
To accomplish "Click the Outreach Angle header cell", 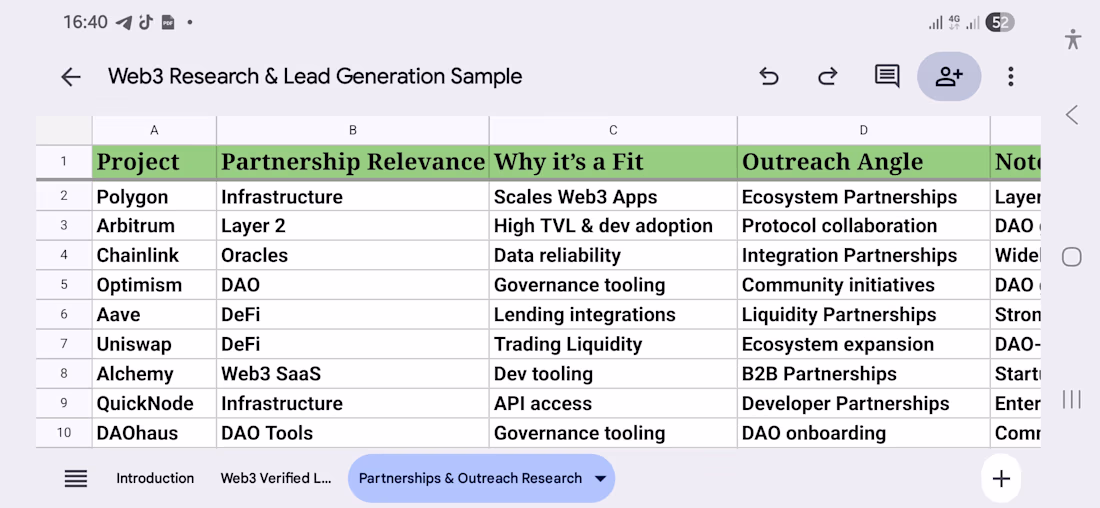I will pos(863,162).
